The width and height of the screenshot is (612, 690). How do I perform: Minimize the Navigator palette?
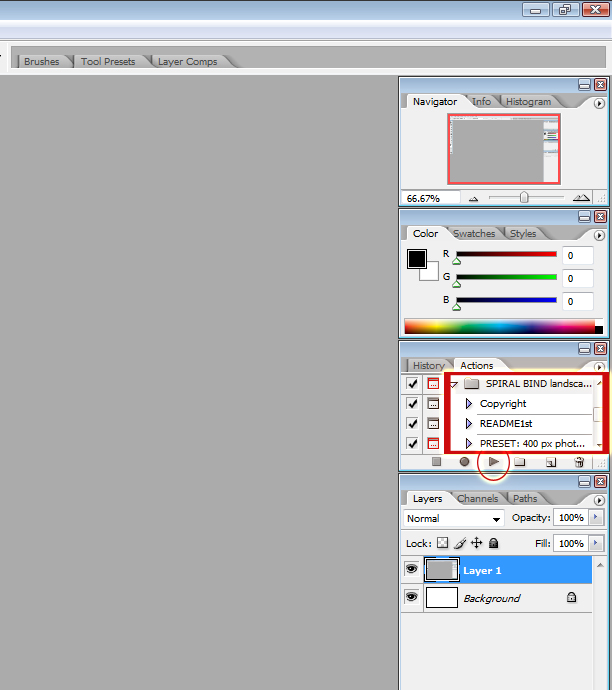584,84
